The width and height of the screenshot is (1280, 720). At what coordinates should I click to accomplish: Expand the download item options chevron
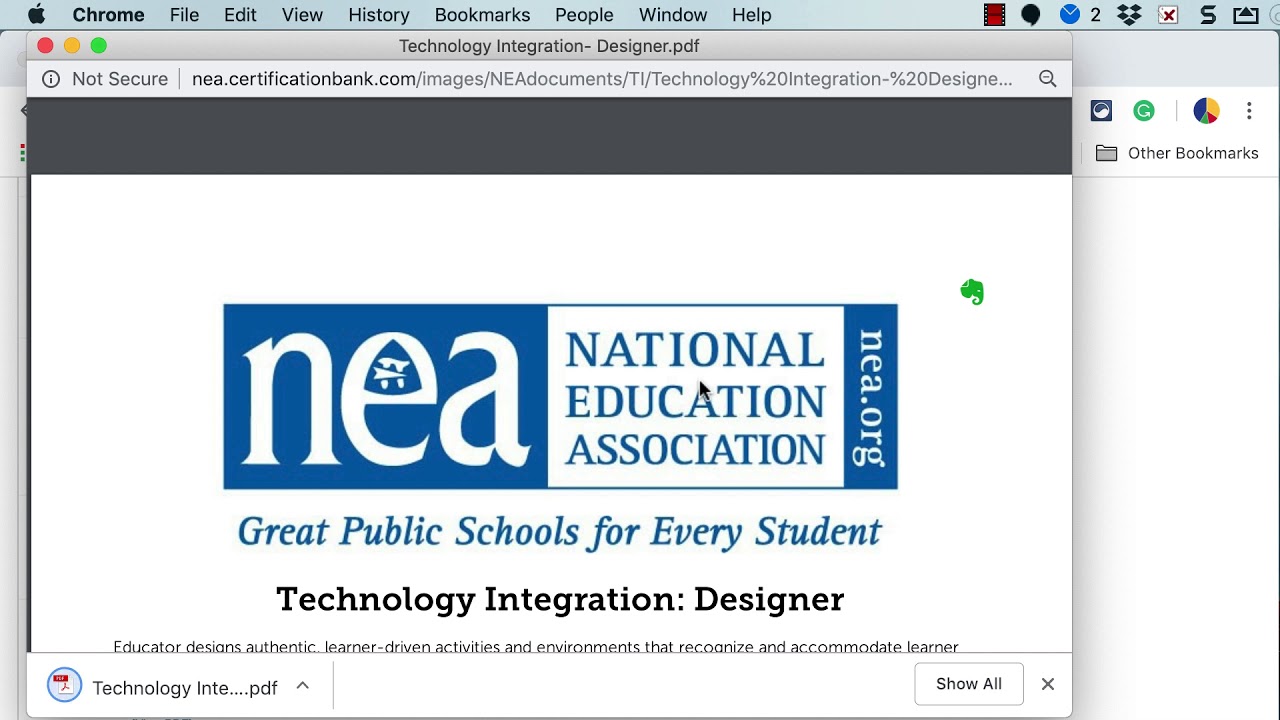click(303, 686)
